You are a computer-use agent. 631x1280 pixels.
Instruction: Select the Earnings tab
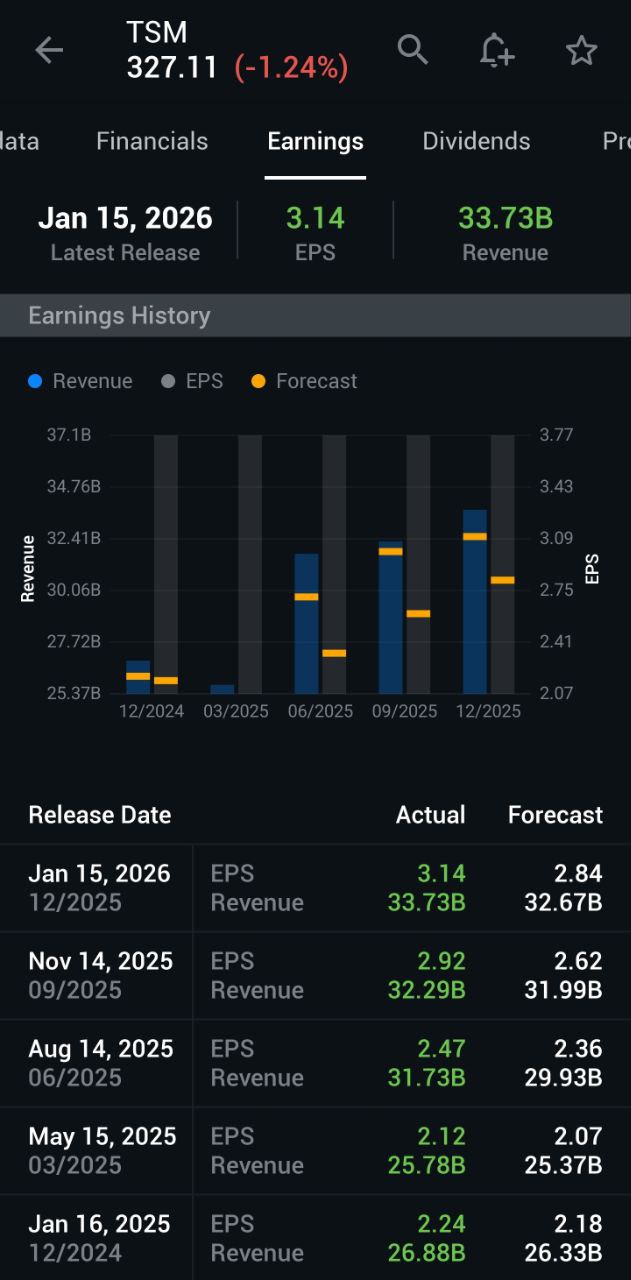(x=315, y=141)
